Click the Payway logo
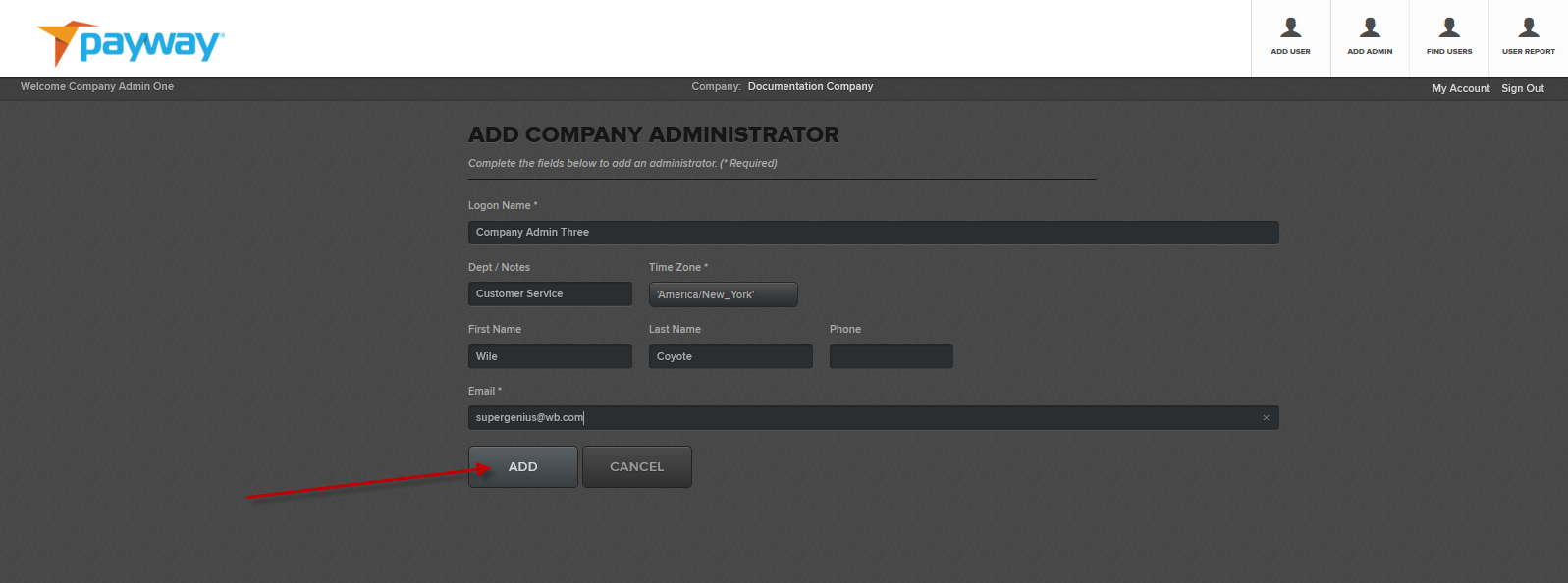This screenshot has width=1568, height=583. pos(131,43)
